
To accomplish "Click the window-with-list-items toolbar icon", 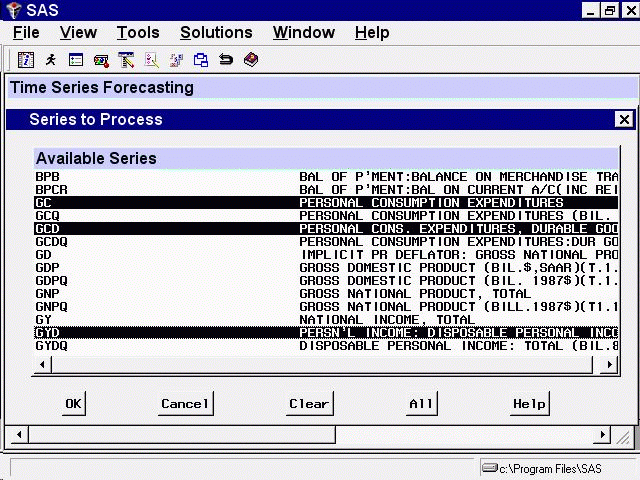I will (x=76, y=60).
